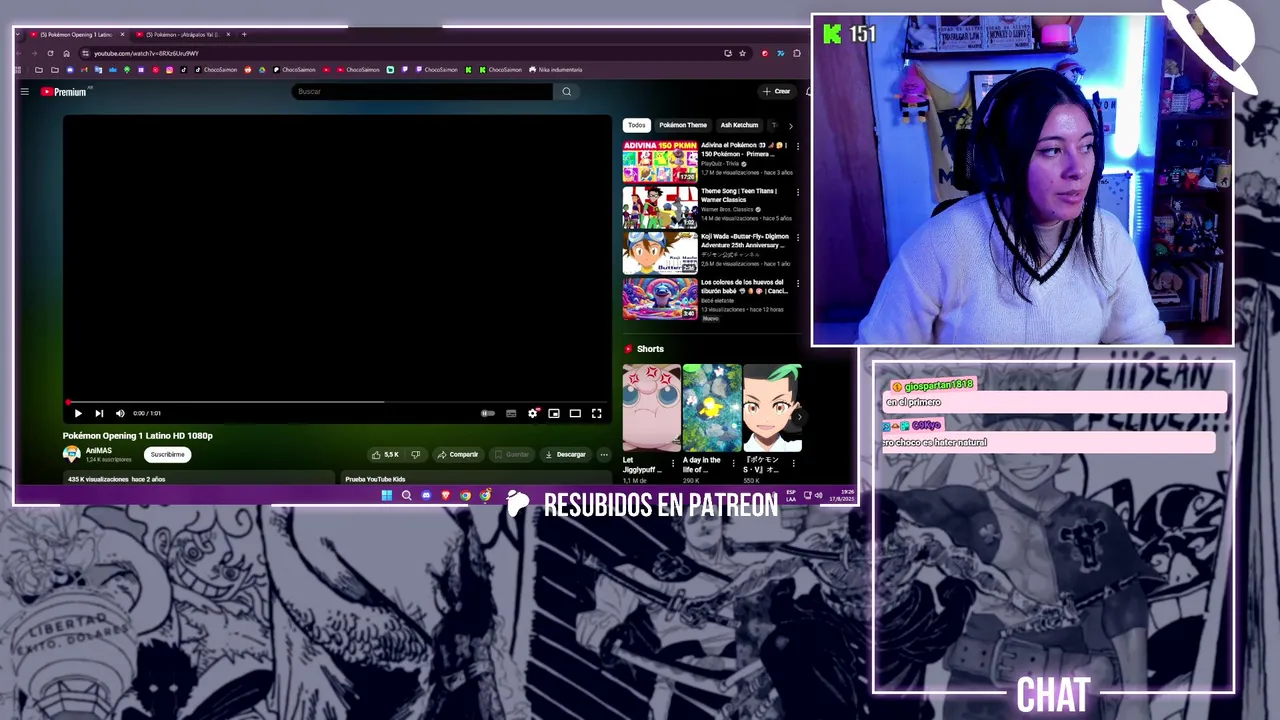Open options for Koji Wada video
1280x720 pixels.
click(797, 238)
